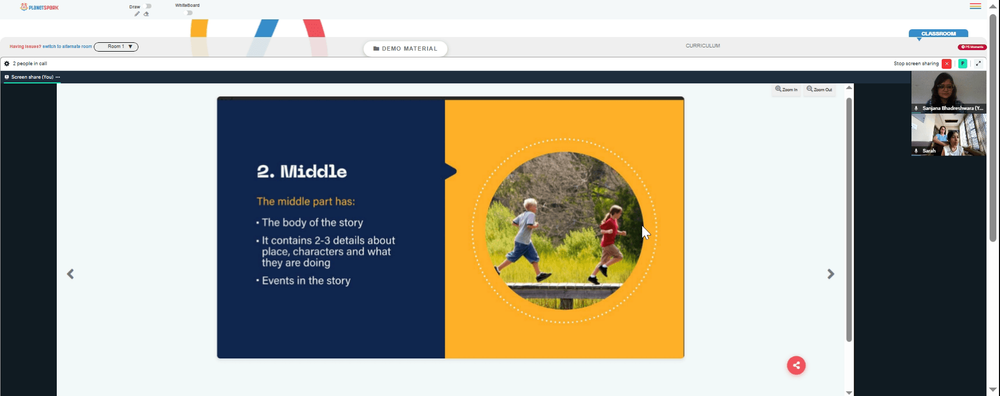Expand call view to fullscreen
Screen dimensions: 1000x396
[x=979, y=64]
